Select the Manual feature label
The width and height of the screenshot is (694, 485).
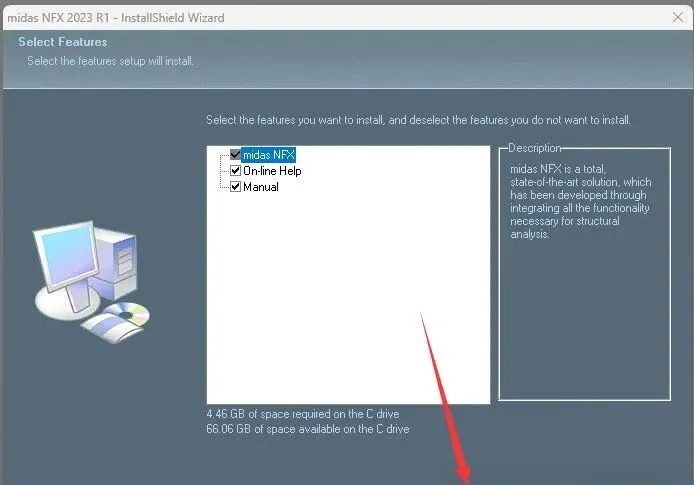coord(261,187)
